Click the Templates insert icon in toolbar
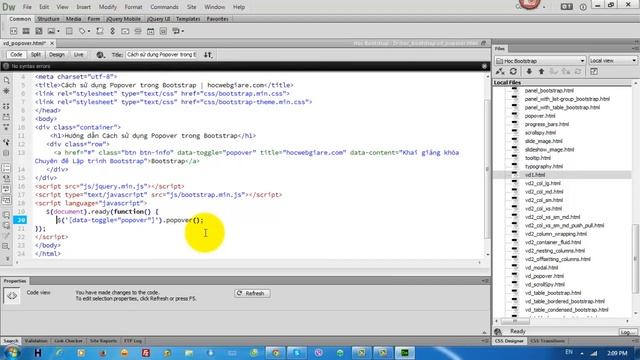Viewport: 640px width, 360px height. click(x=176, y=31)
